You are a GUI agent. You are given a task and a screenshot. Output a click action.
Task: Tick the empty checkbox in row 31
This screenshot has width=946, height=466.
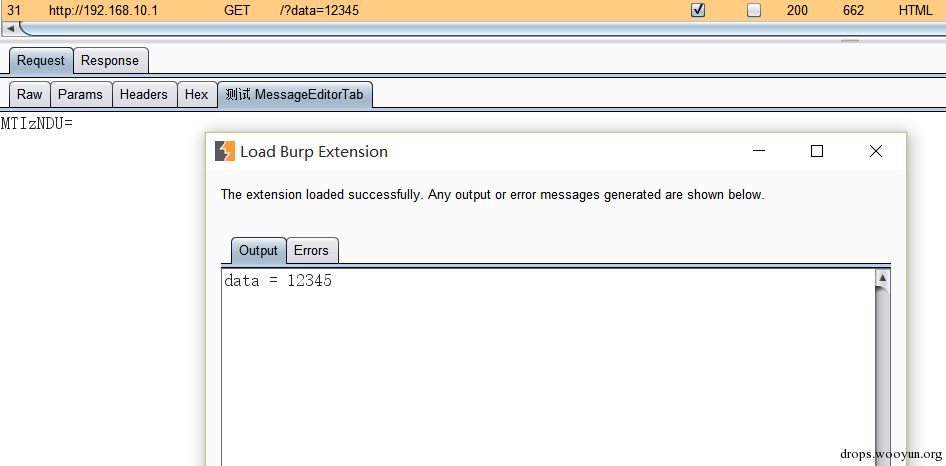click(x=754, y=10)
